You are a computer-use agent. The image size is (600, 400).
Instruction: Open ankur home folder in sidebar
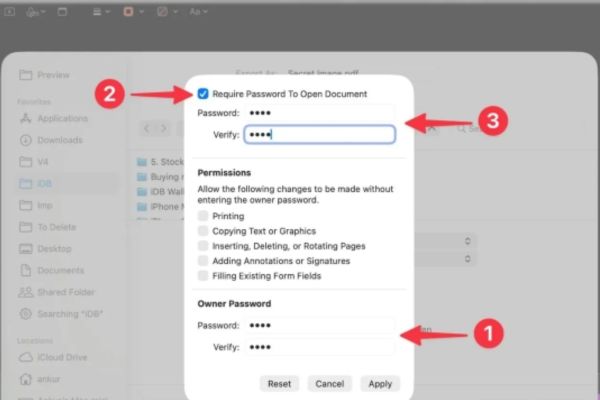[x=39, y=379]
